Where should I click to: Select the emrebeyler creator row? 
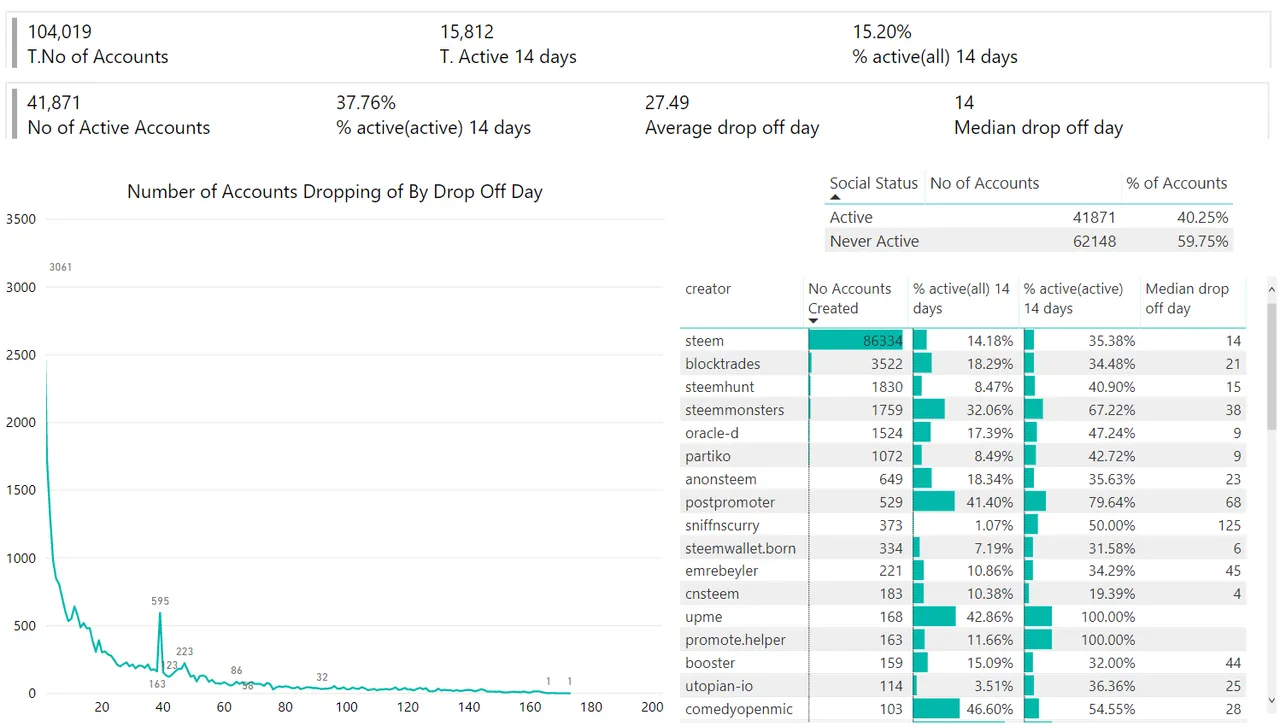click(x=963, y=571)
